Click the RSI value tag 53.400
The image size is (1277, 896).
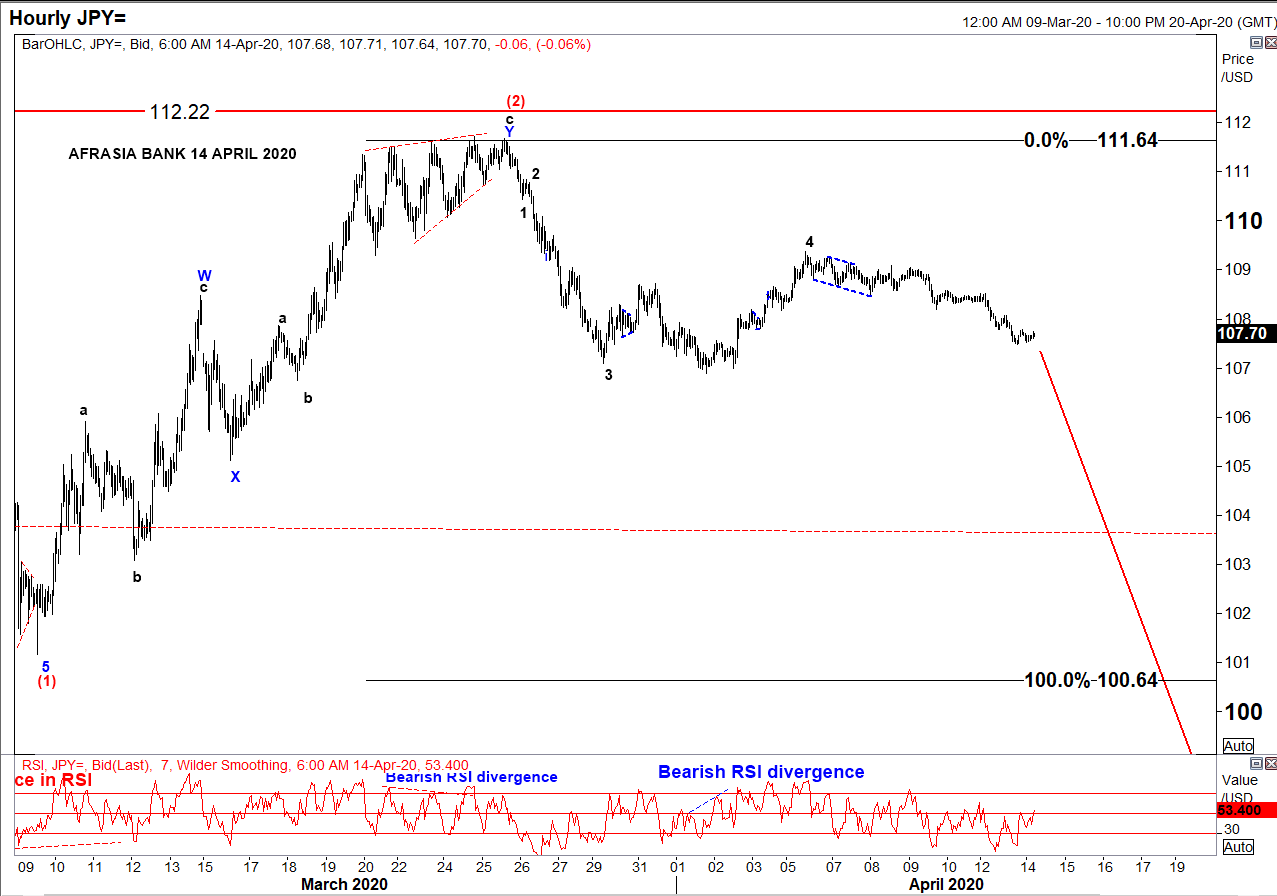point(1246,810)
